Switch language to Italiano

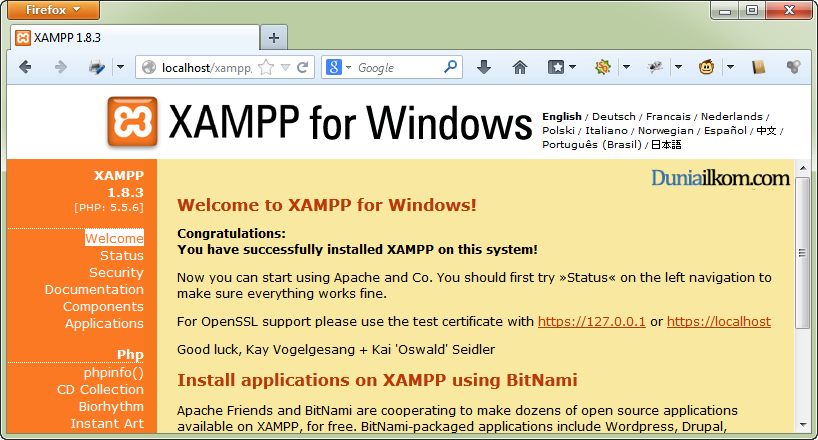tap(606, 130)
